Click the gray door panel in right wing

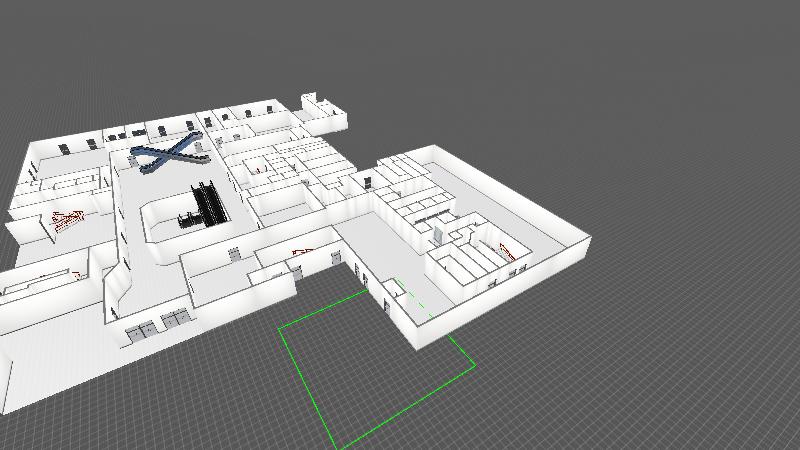pyautogui.click(x=437, y=235)
